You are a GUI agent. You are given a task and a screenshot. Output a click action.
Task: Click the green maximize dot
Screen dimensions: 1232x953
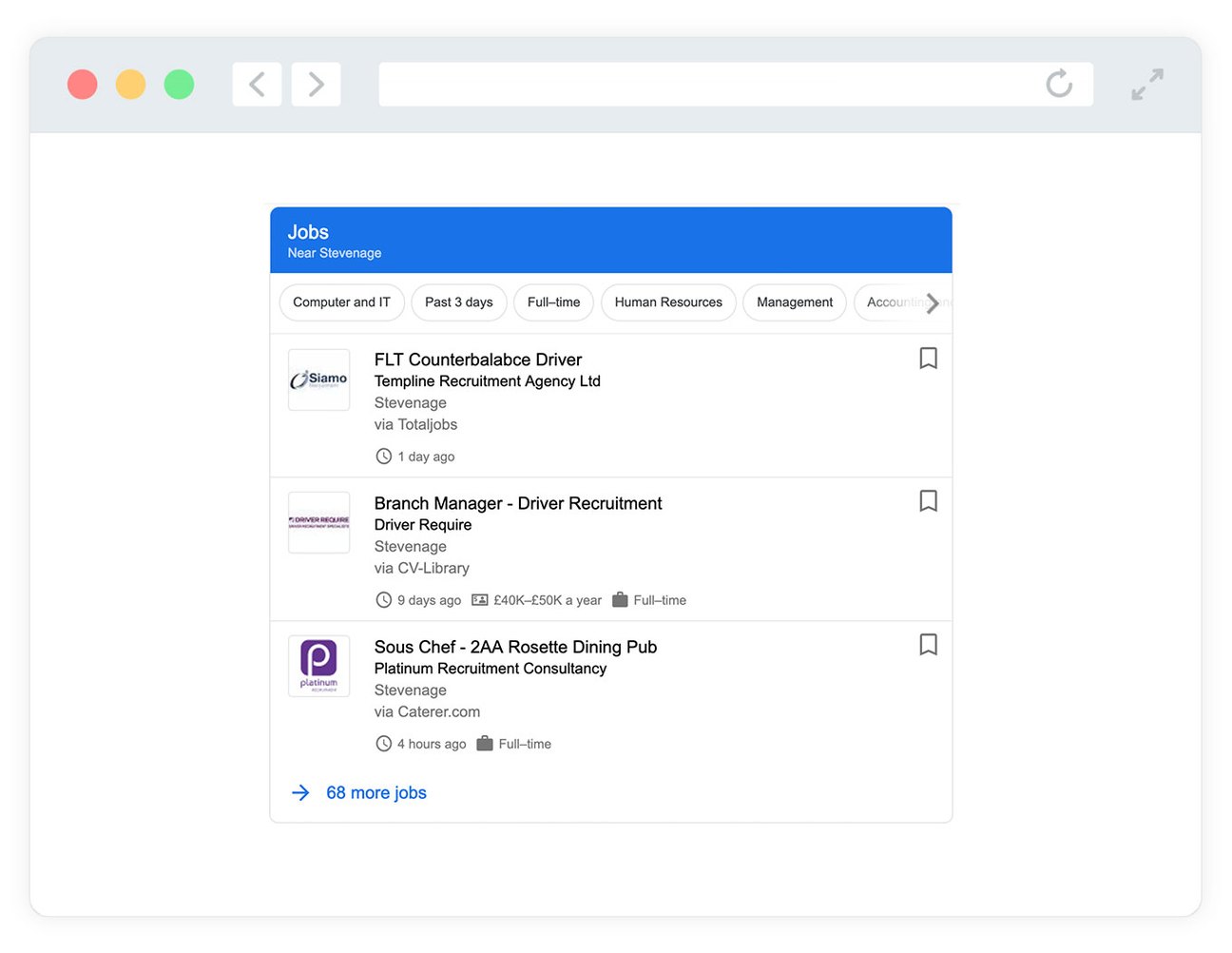[180, 85]
